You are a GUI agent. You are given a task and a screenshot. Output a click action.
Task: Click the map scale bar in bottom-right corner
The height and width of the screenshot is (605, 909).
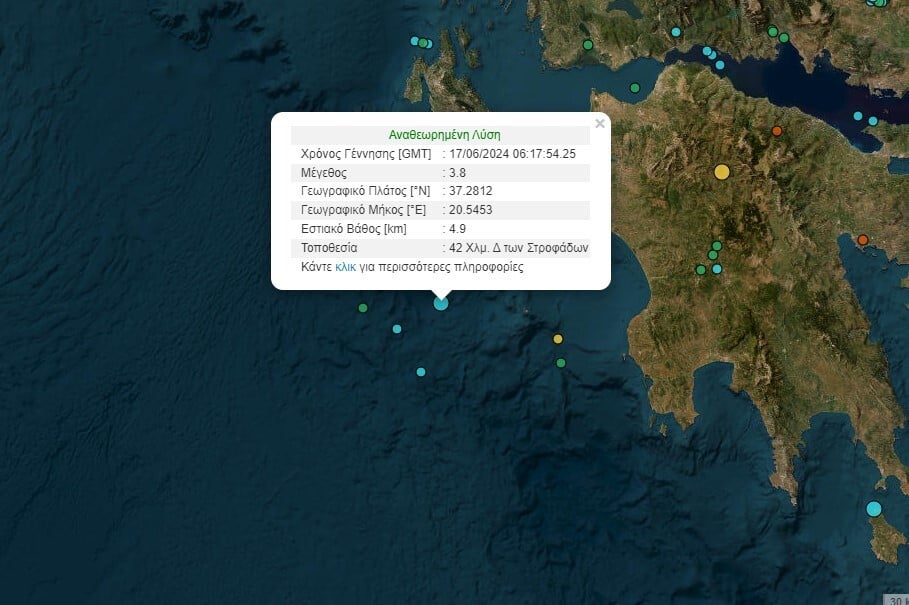click(896, 598)
